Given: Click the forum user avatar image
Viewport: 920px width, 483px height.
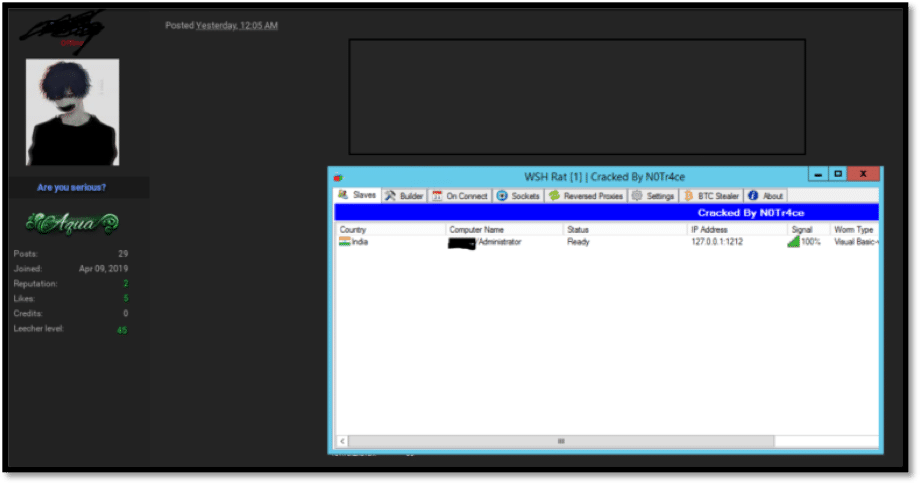Looking at the screenshot, I should coord(72,112).
